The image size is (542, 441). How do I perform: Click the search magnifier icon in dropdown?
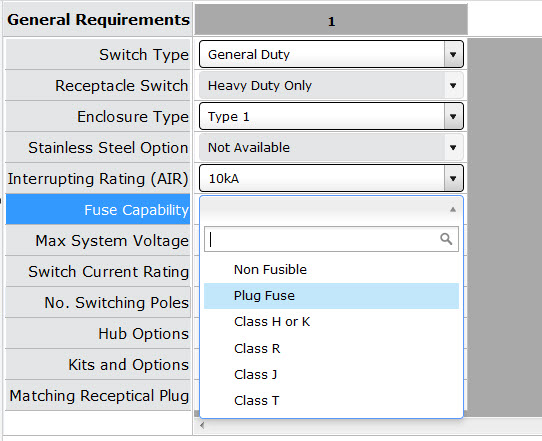tap(446, 239)
